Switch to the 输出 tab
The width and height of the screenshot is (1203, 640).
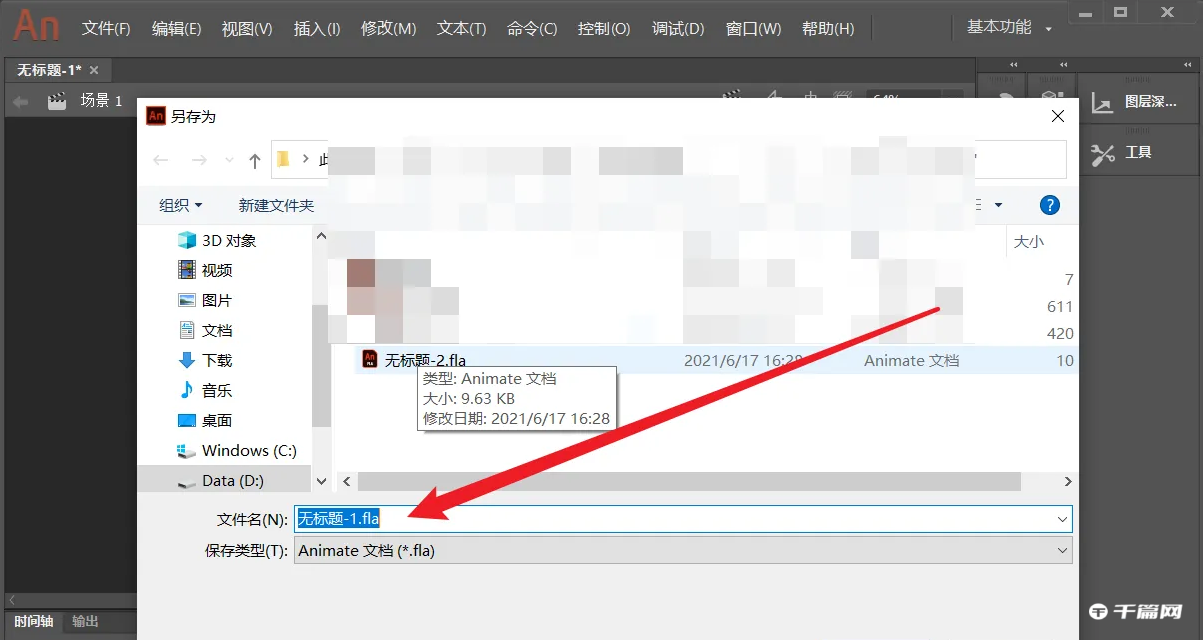pos(85,621)
